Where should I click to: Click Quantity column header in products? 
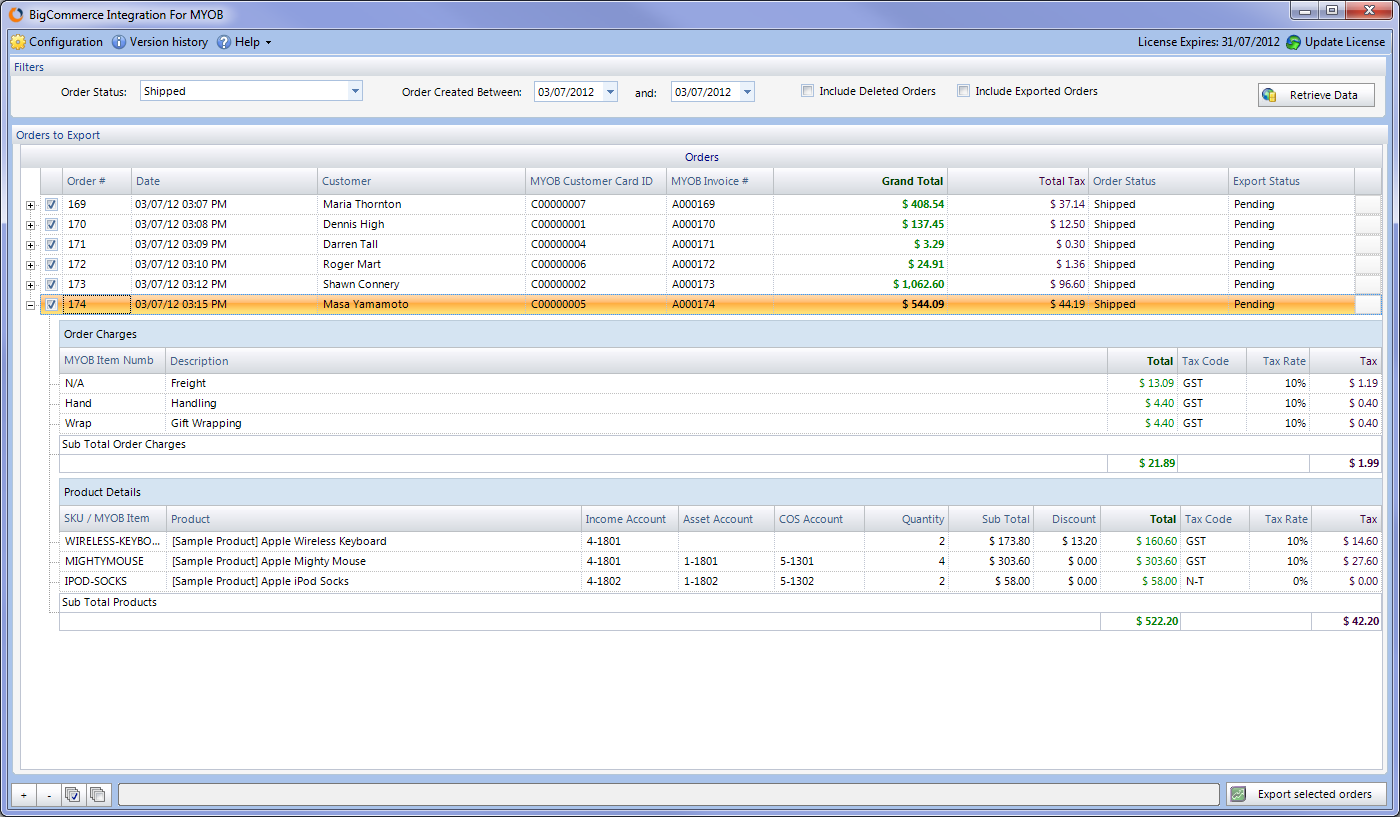[907, 519]
